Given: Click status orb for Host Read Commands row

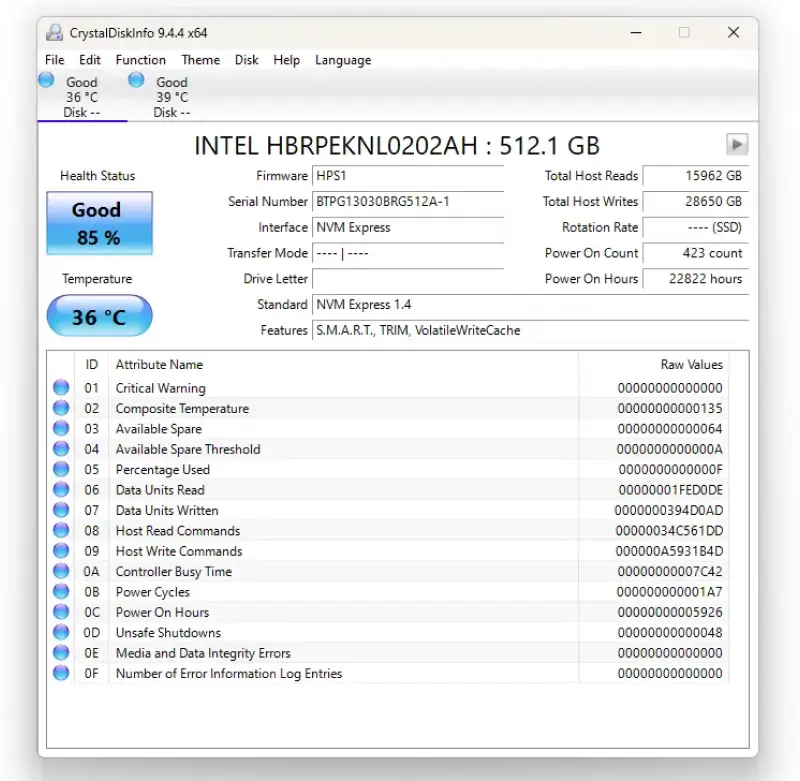Looking at the screenshot, I should (x=61, y=531).
